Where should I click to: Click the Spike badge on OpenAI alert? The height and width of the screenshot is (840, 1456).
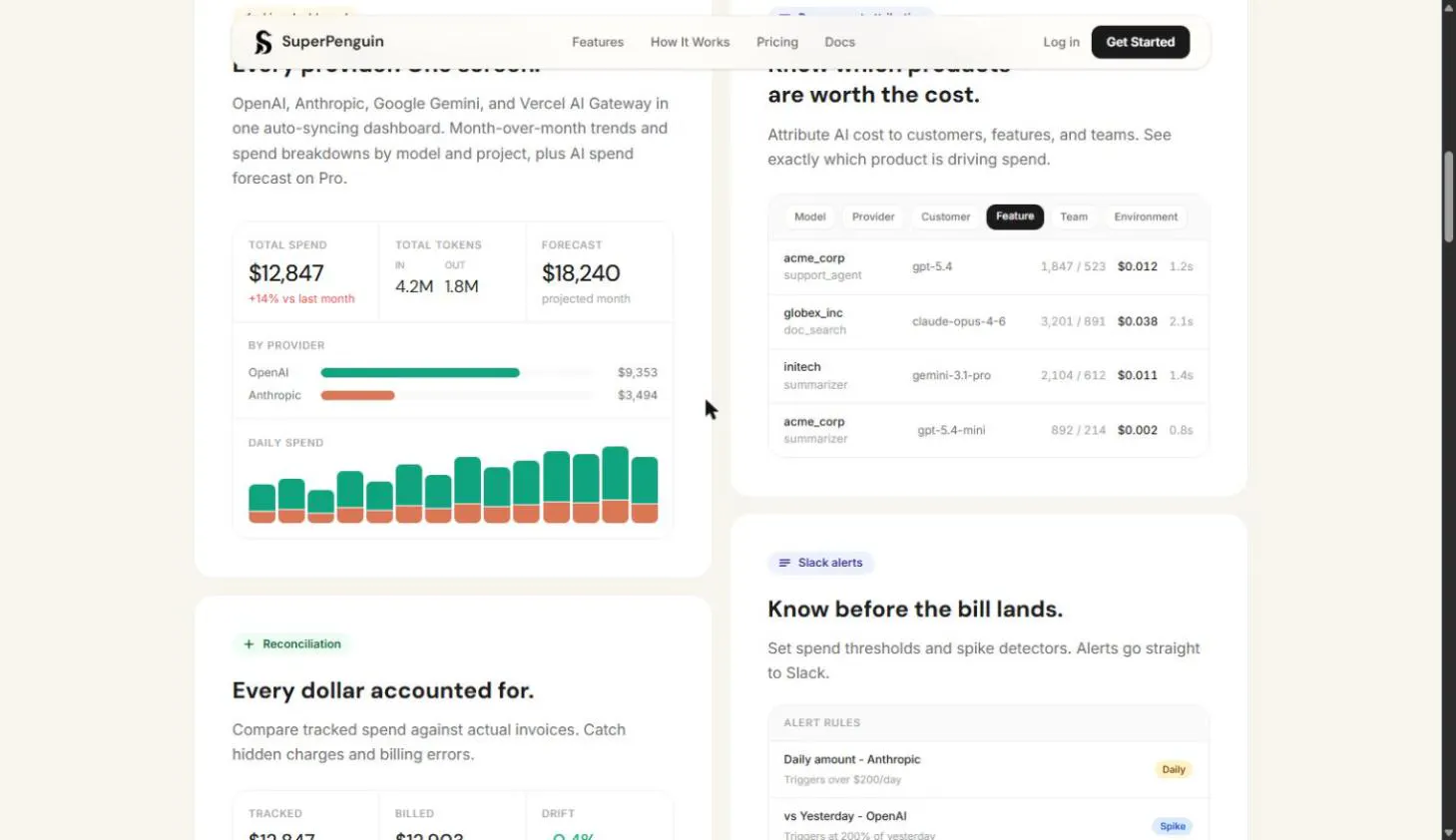[1173, 827]
